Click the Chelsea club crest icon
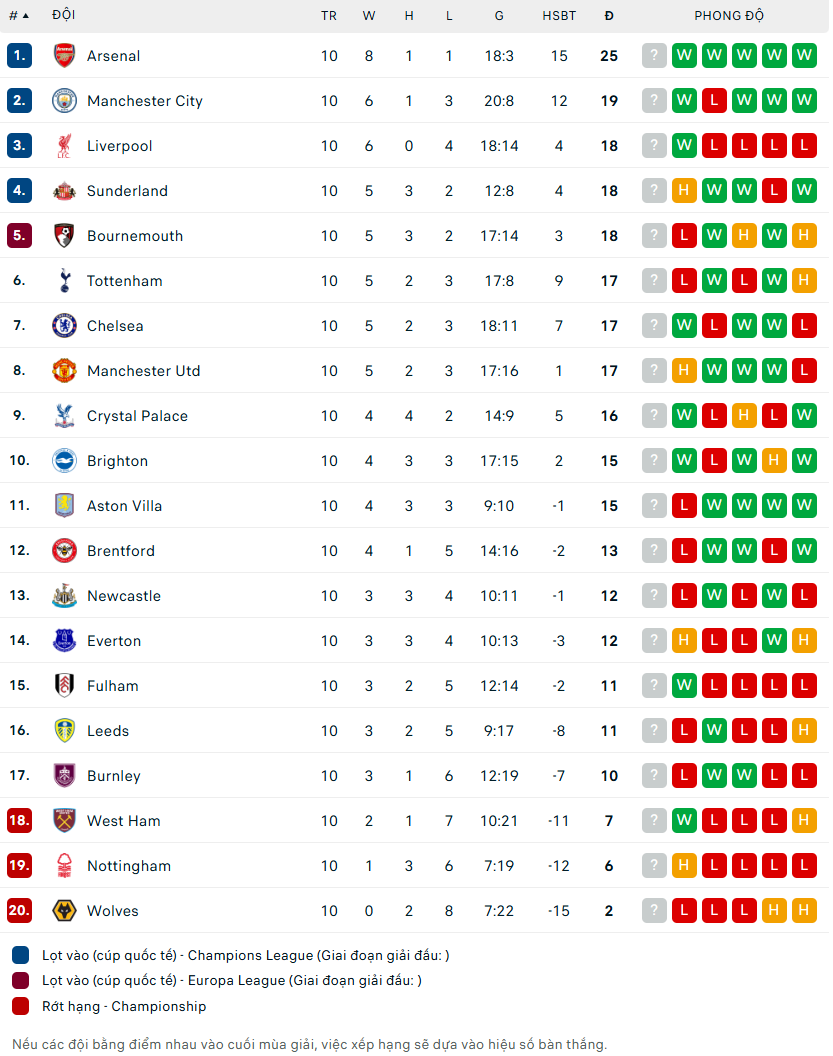 coord(64,326)
